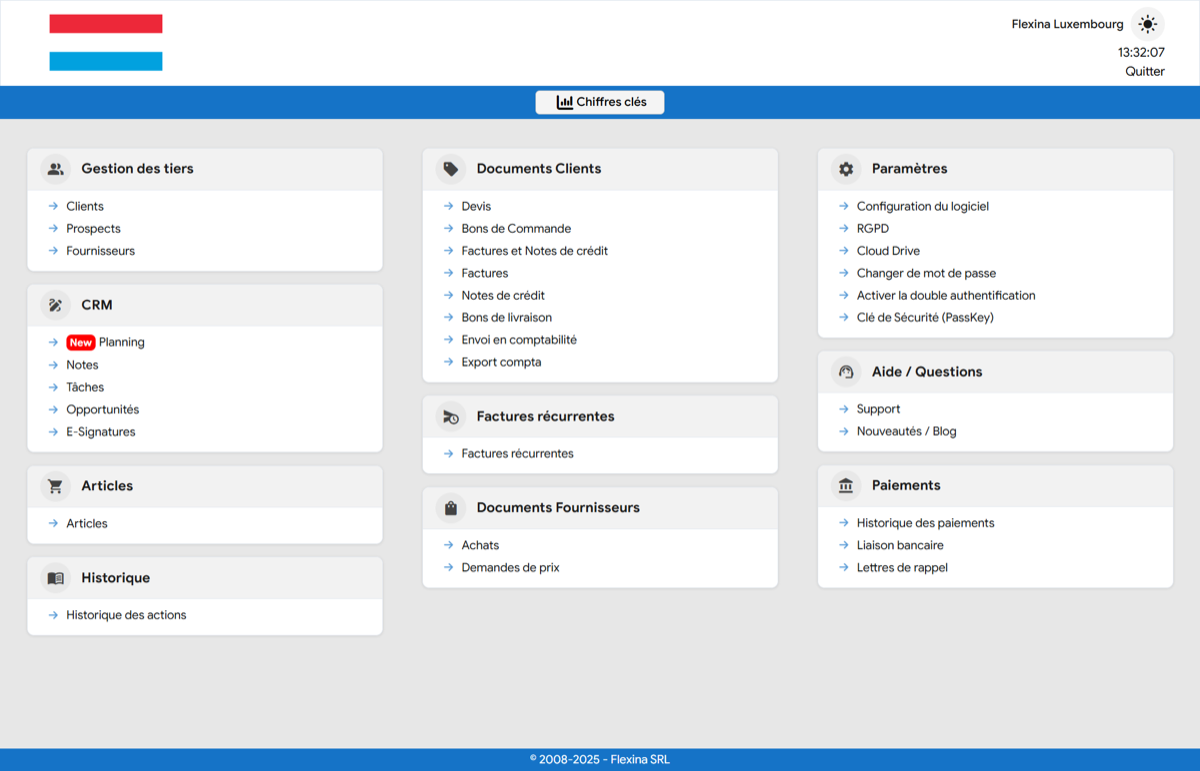
Task: Open Configuration du logiciel settings
Action: coord(922,206)
